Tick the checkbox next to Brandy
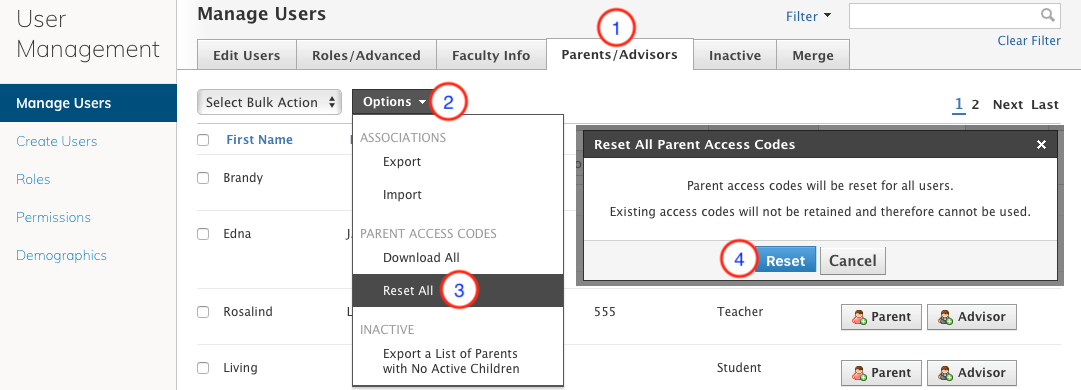 [203, 178]
